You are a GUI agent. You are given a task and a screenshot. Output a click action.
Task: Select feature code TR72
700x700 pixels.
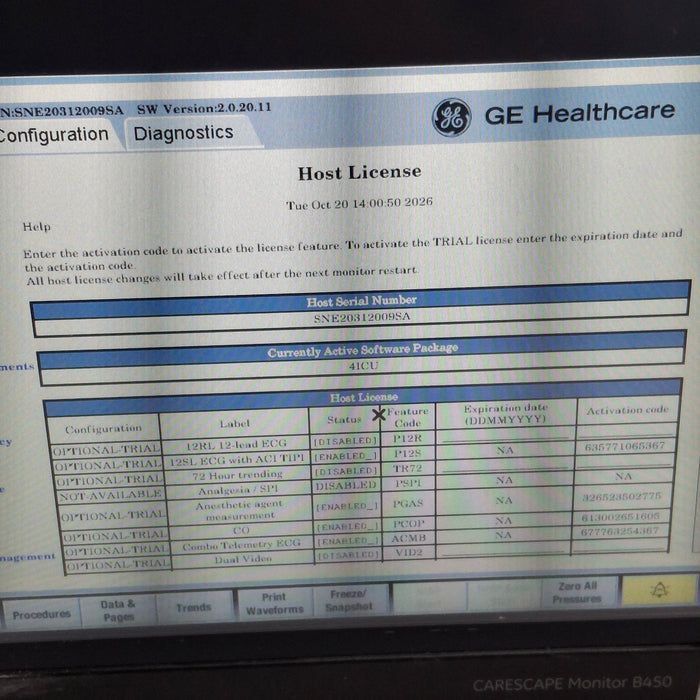408,469
